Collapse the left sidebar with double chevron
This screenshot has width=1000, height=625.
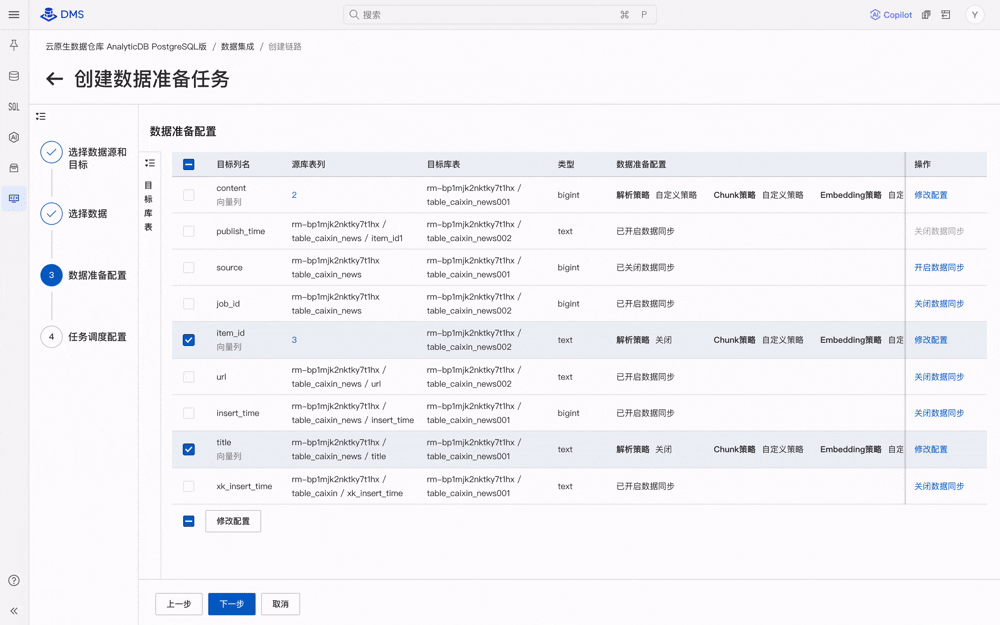(14, 610)
